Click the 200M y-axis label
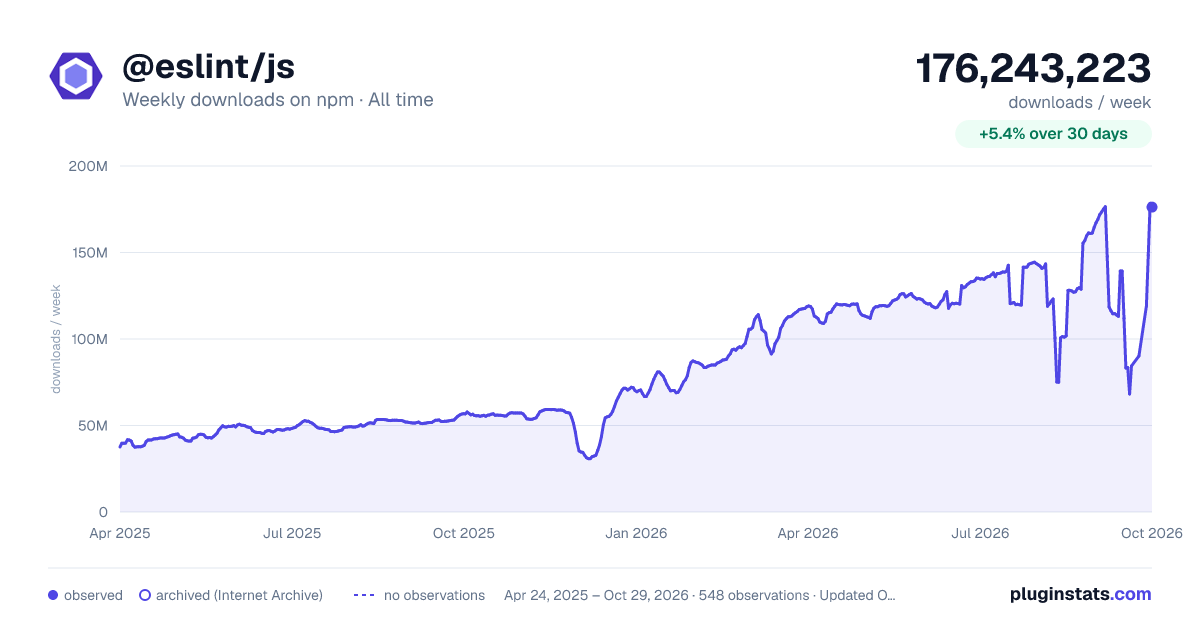This screenshot has width=1200, height=630. point(89,166)
